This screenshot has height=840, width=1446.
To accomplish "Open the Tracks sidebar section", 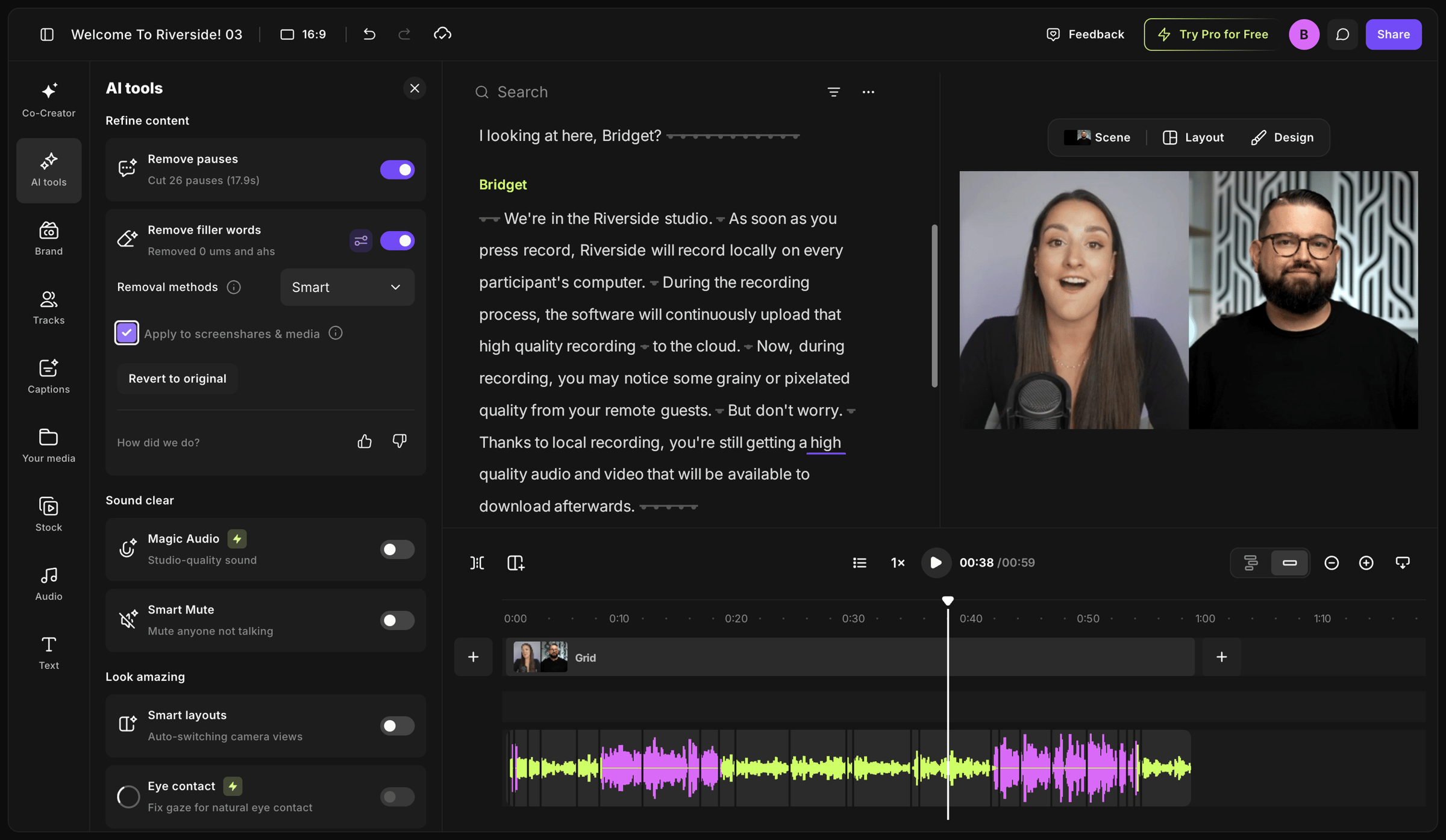I will pos(49,308).
